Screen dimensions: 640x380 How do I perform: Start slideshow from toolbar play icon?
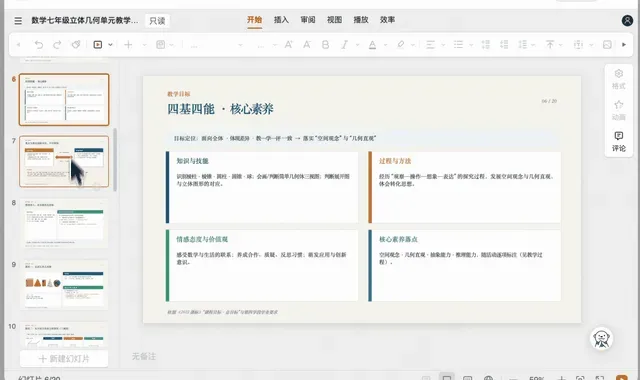click(x=98, y=44)
